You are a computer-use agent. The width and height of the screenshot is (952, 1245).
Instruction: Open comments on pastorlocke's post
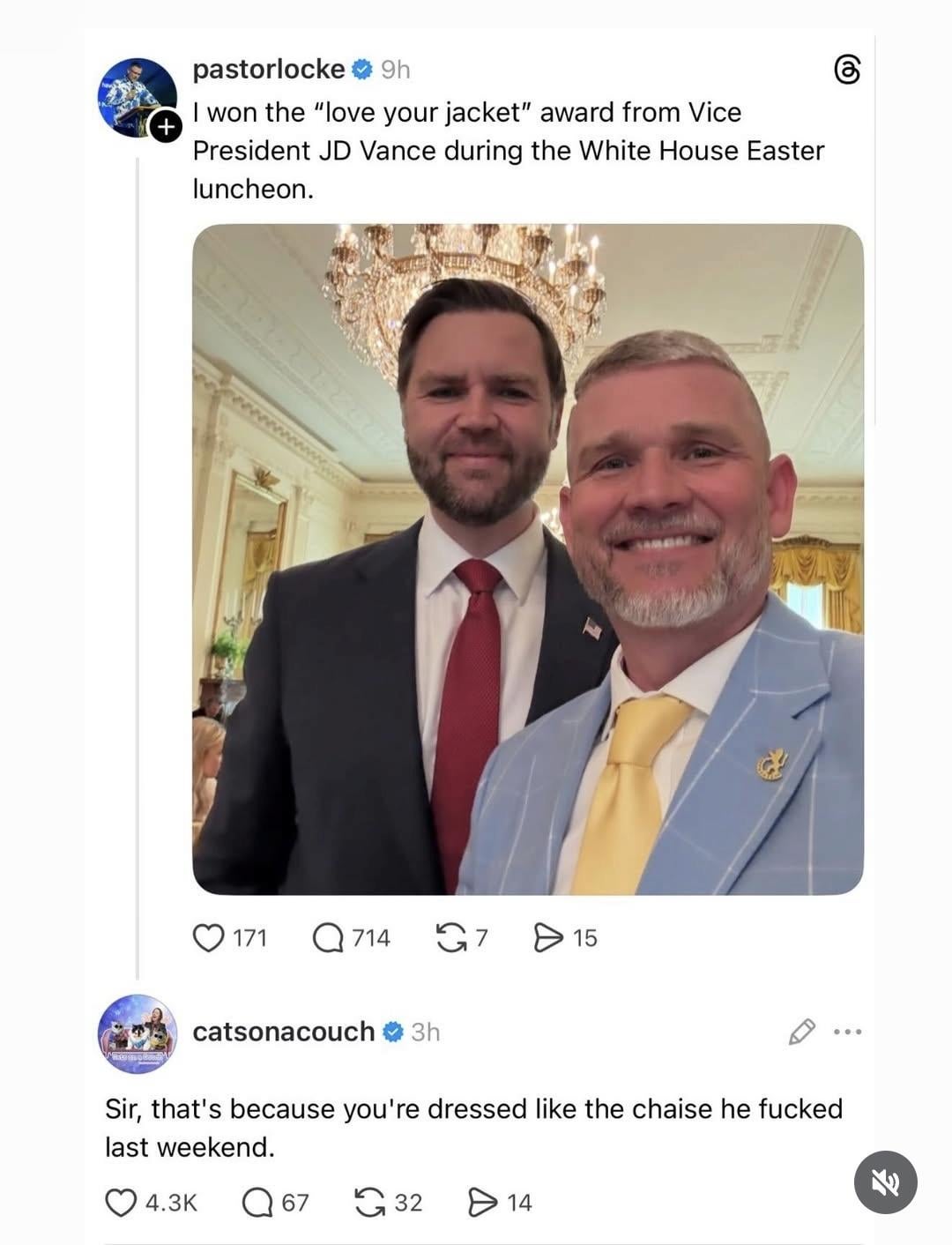tap(328, 937)
